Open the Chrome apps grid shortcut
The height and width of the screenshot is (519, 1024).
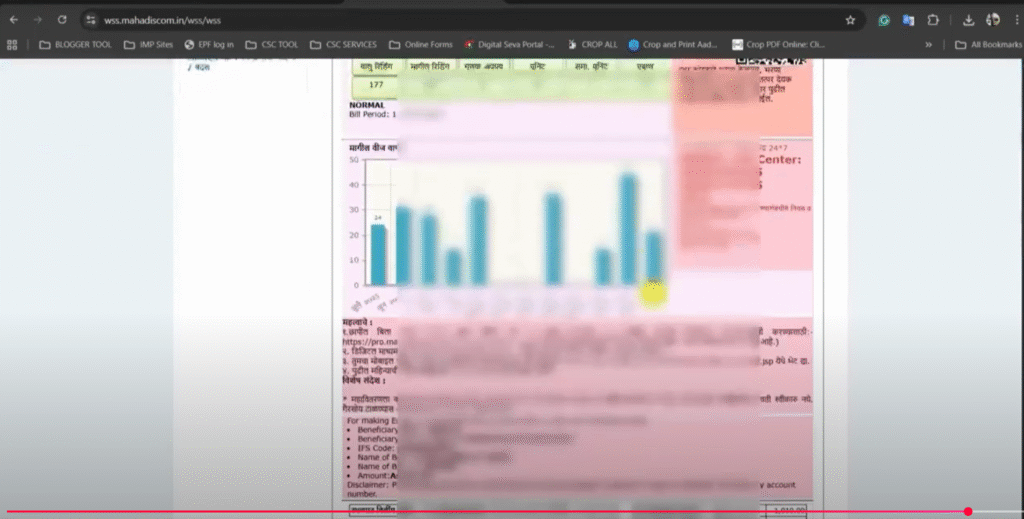(x=12, y=44)
